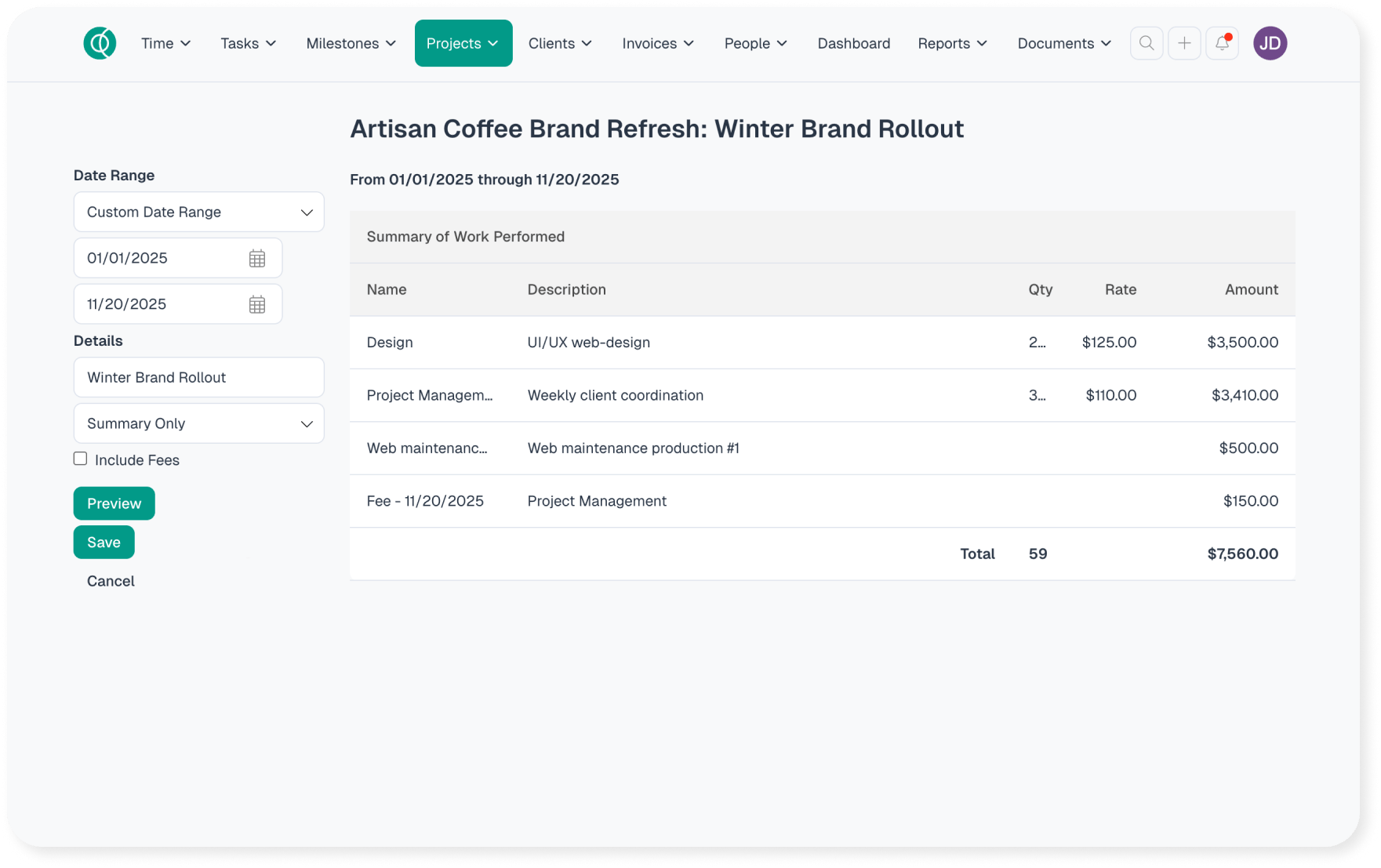Open the Projects menu
Image resolution: width=1381 pixels, height=868 pixels.
pyautogui.click(x=463, y=43)
